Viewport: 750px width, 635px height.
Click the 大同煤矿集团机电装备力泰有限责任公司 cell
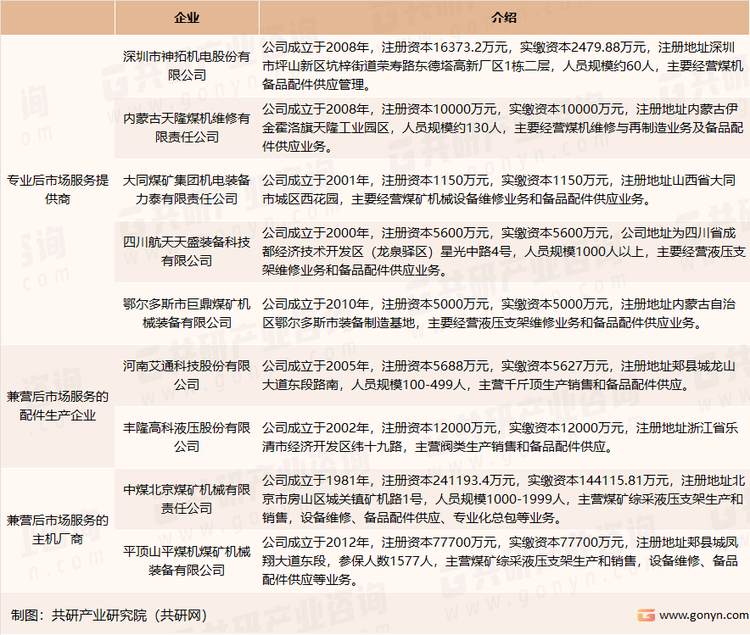tap(187, 189)
